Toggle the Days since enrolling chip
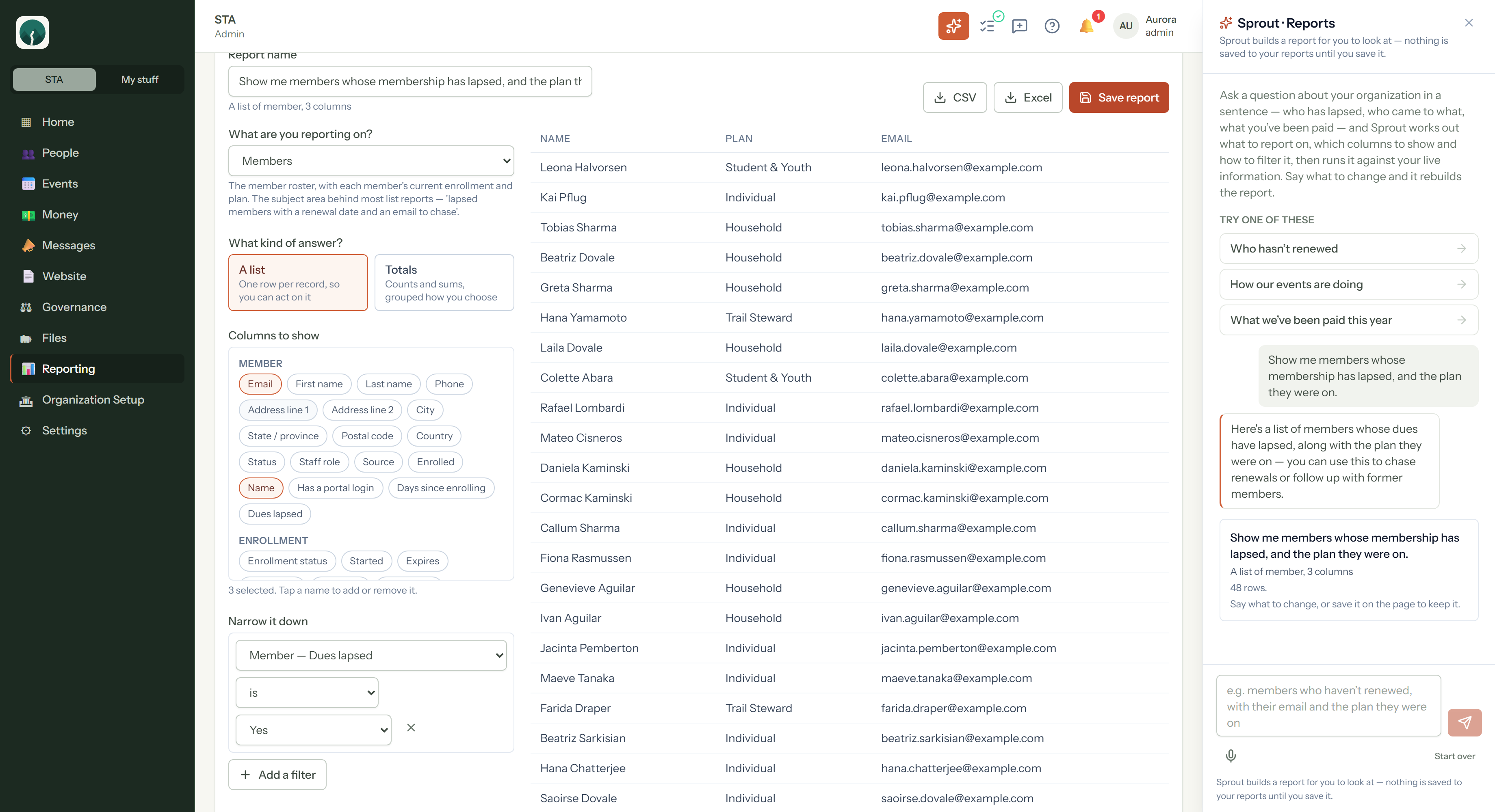This screenshot has width=1495, height=812. [440, 488]
